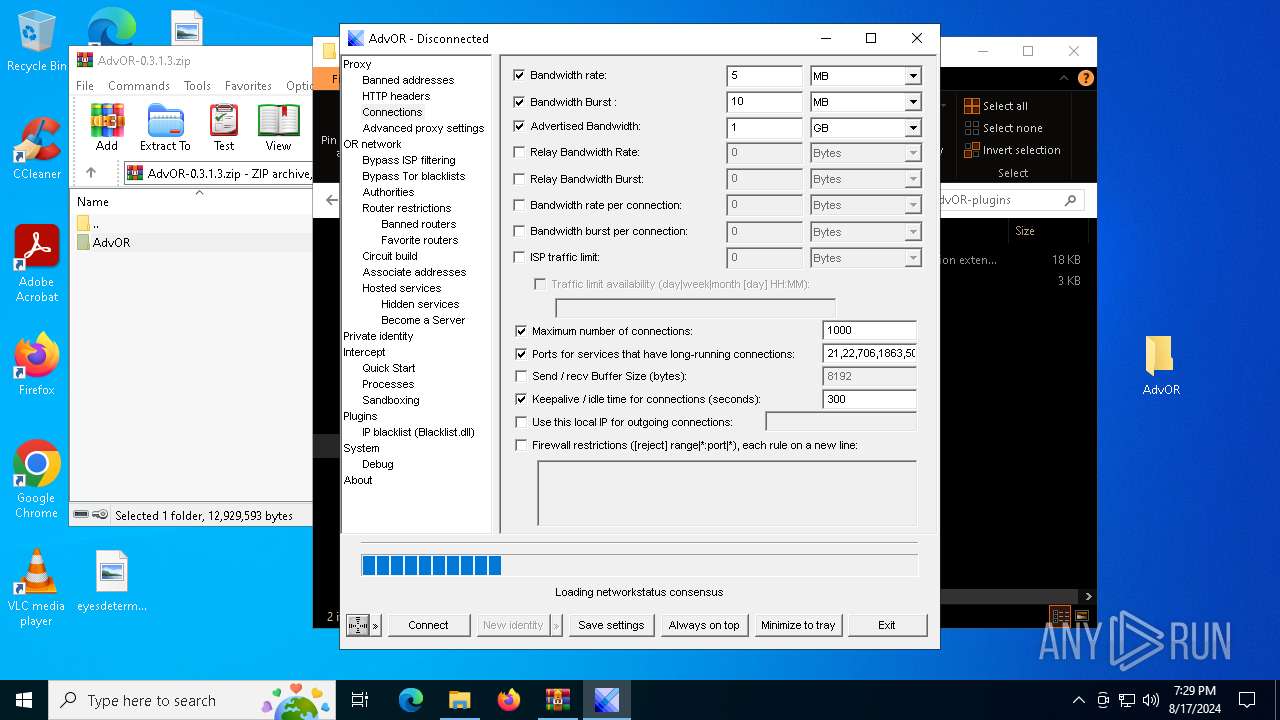Image resolution: width=1280 pixels, height=720 pixels.
Task: Open the Favorites menu in WinRAR
Action: [248, 86]
